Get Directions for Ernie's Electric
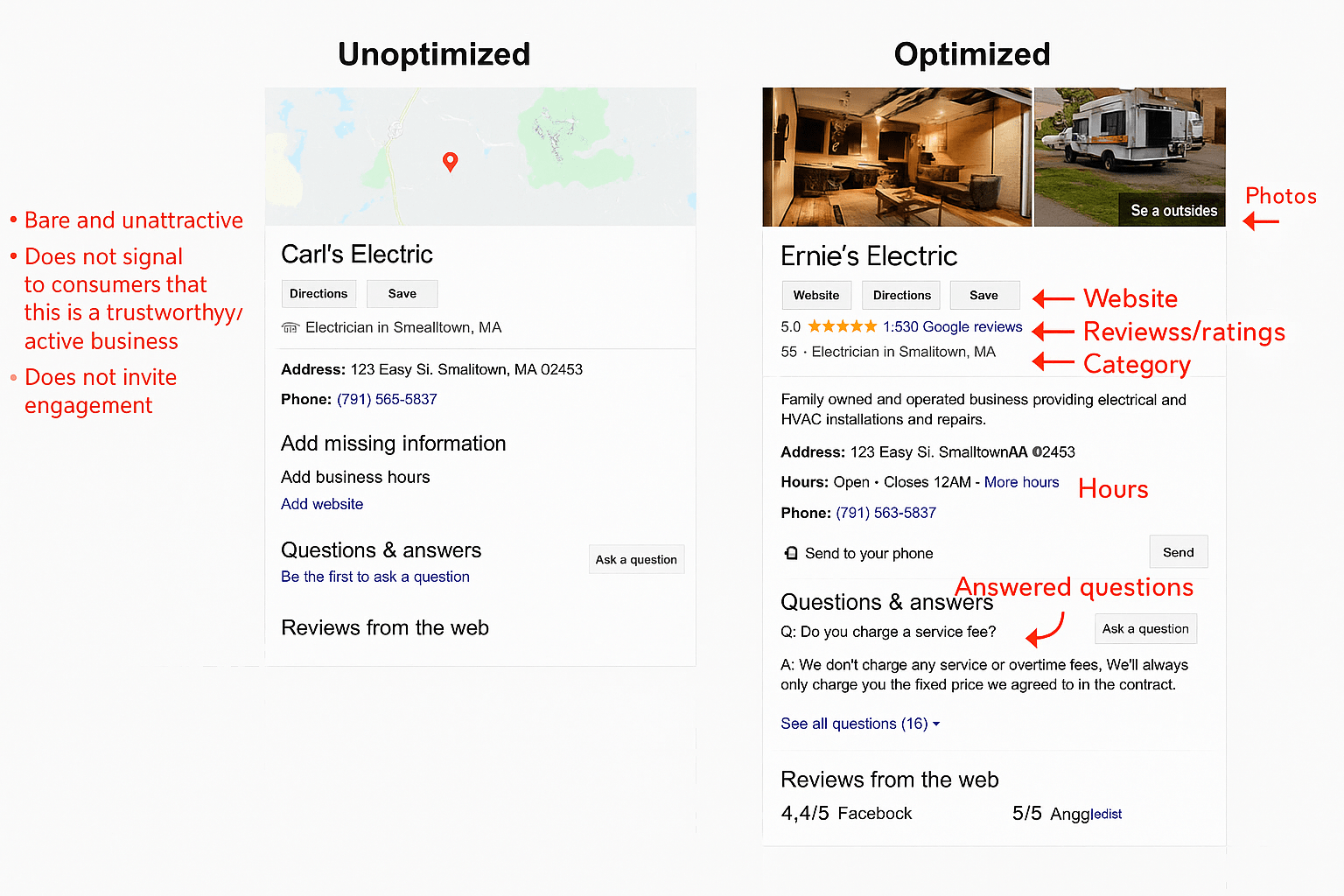Viewport: 1344px width, 896px height. tap(900, 295)
